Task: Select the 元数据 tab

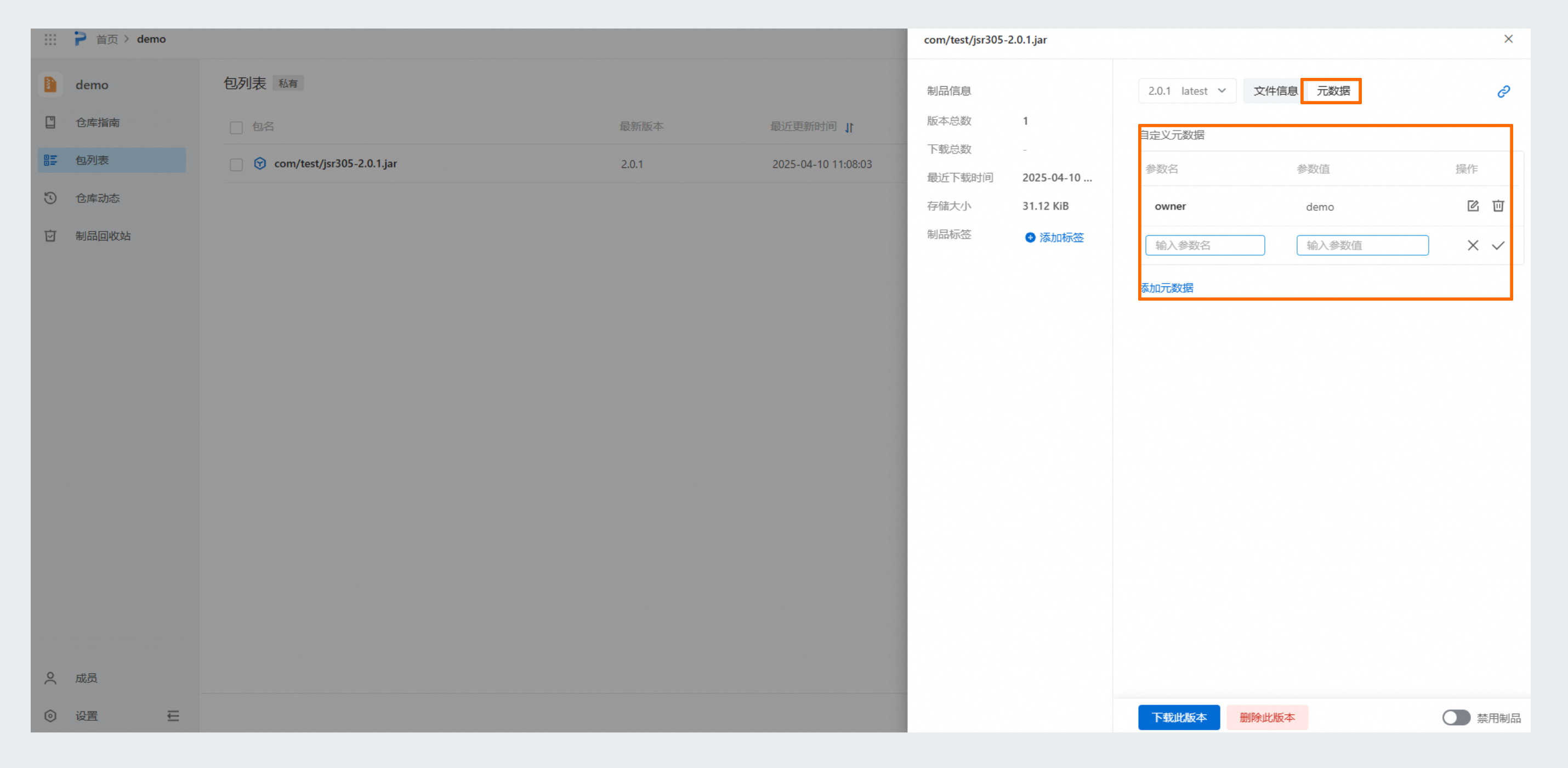Action: (1332, 91)
